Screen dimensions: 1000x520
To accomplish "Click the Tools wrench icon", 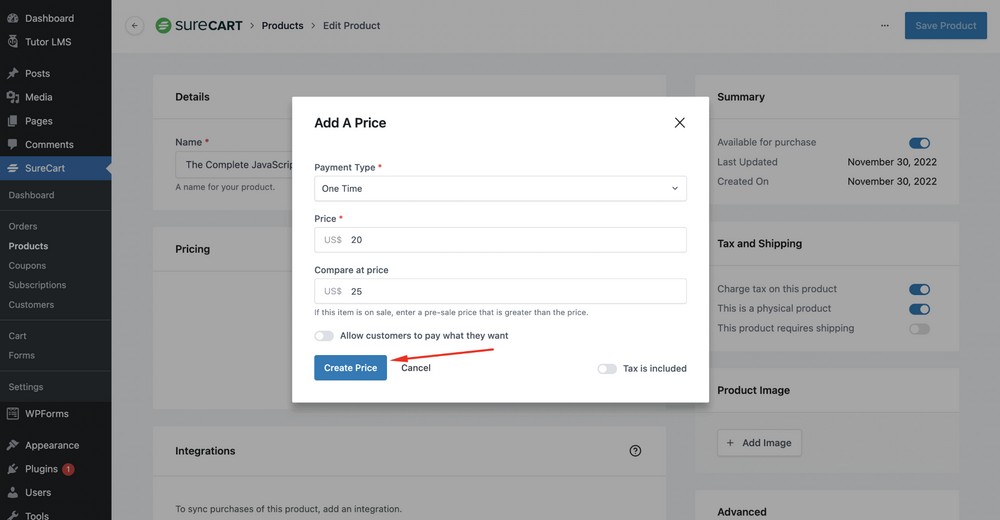I will coord(13,515).
